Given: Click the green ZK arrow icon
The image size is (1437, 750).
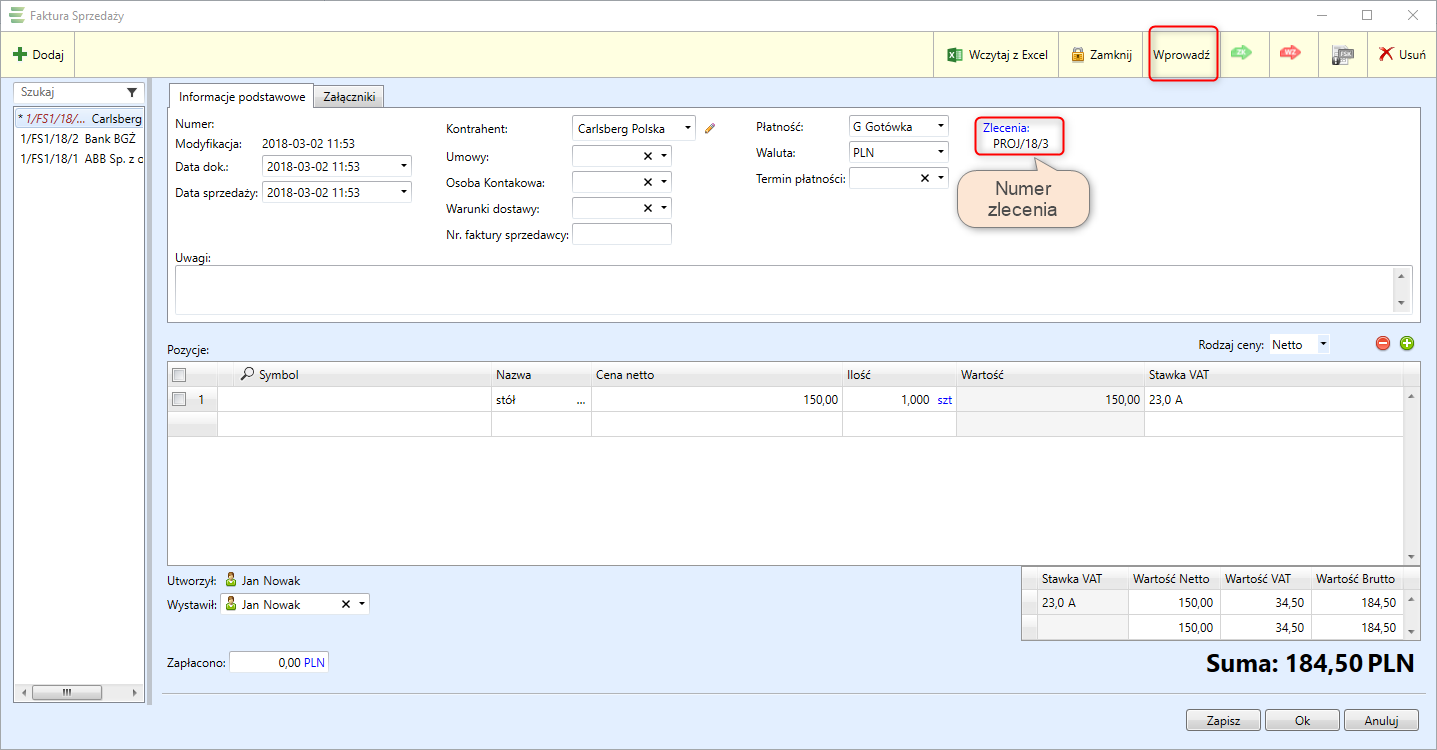Looking at the screenshot, I should (1241, 54).
